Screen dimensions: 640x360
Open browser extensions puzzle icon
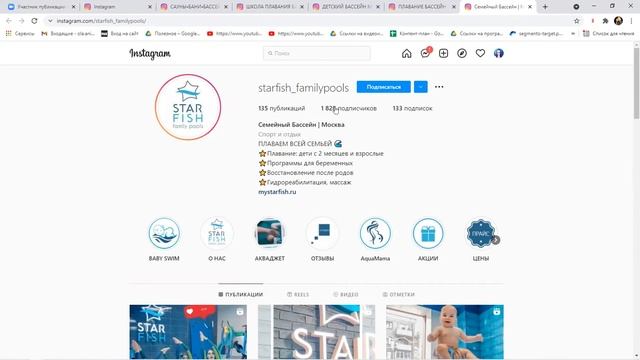tap(605, 21)
